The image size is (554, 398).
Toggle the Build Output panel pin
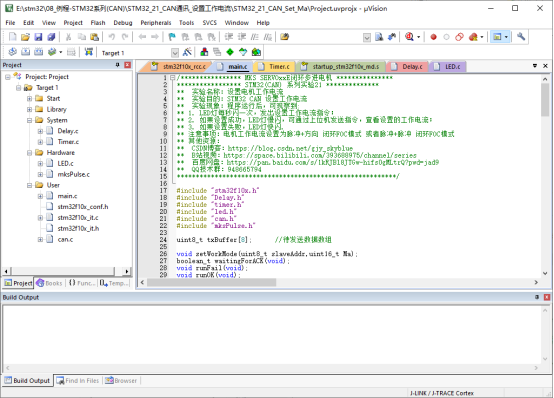click(537, 297)
